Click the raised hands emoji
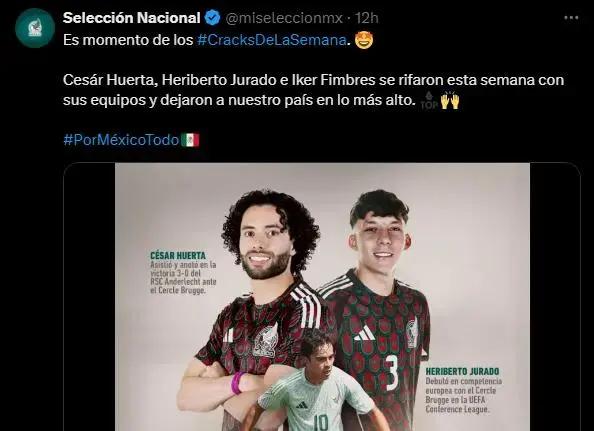594x431 pixels. [450, 100]
